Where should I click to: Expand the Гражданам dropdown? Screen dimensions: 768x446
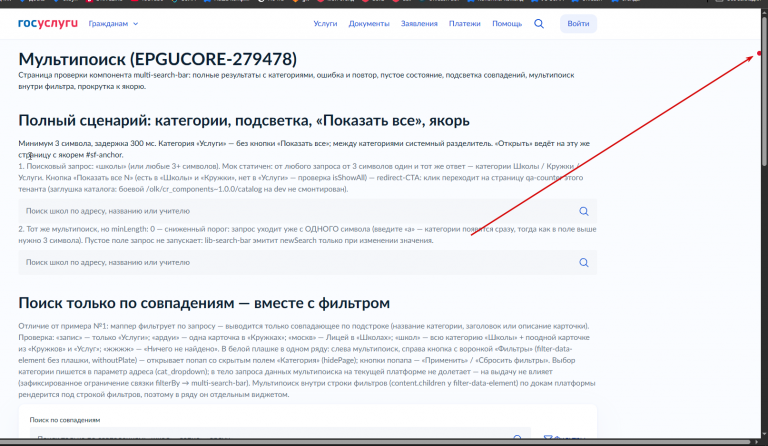click(x=113, y=23)
